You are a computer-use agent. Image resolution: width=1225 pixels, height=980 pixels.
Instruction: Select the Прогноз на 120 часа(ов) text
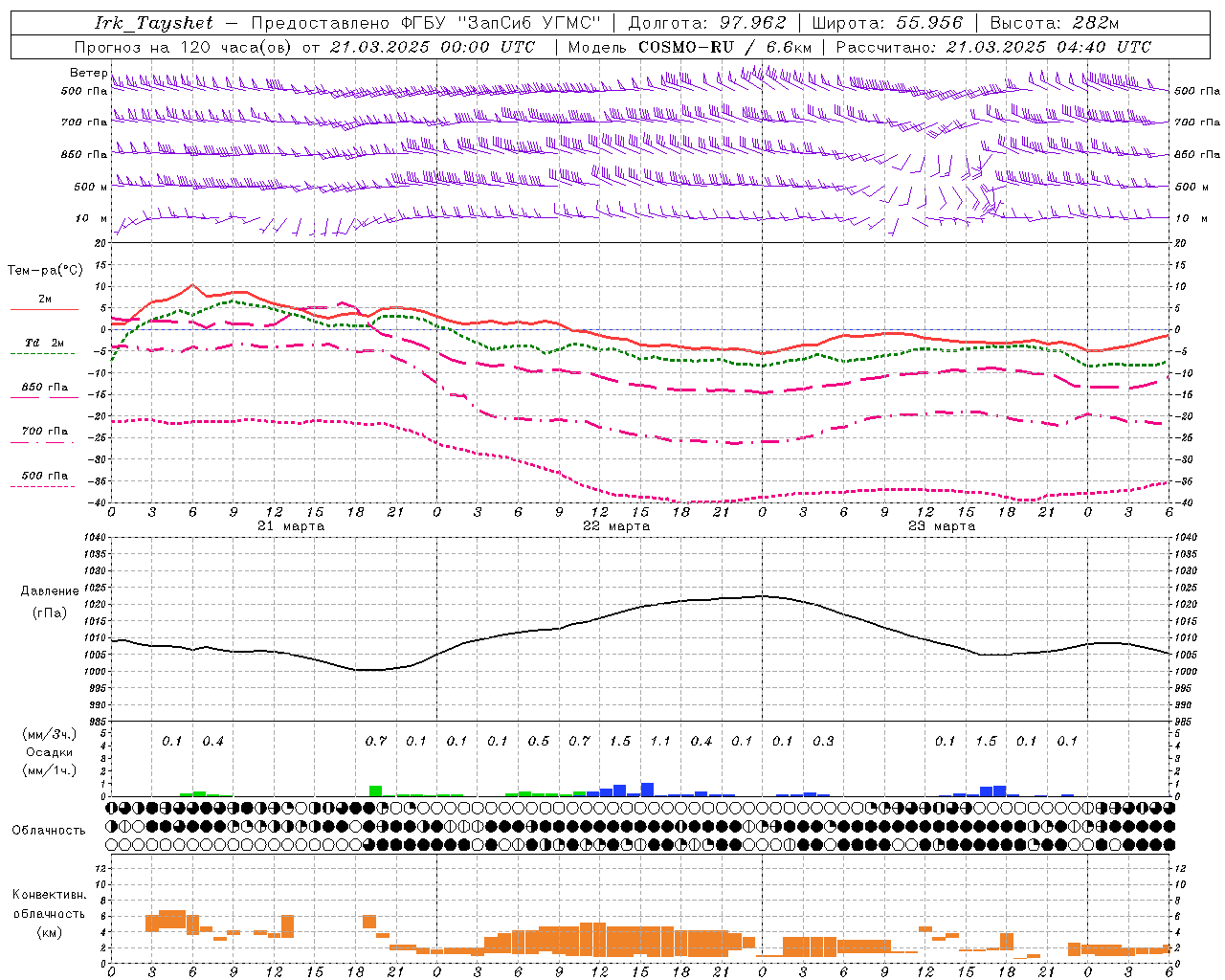[x=185, y=47]
